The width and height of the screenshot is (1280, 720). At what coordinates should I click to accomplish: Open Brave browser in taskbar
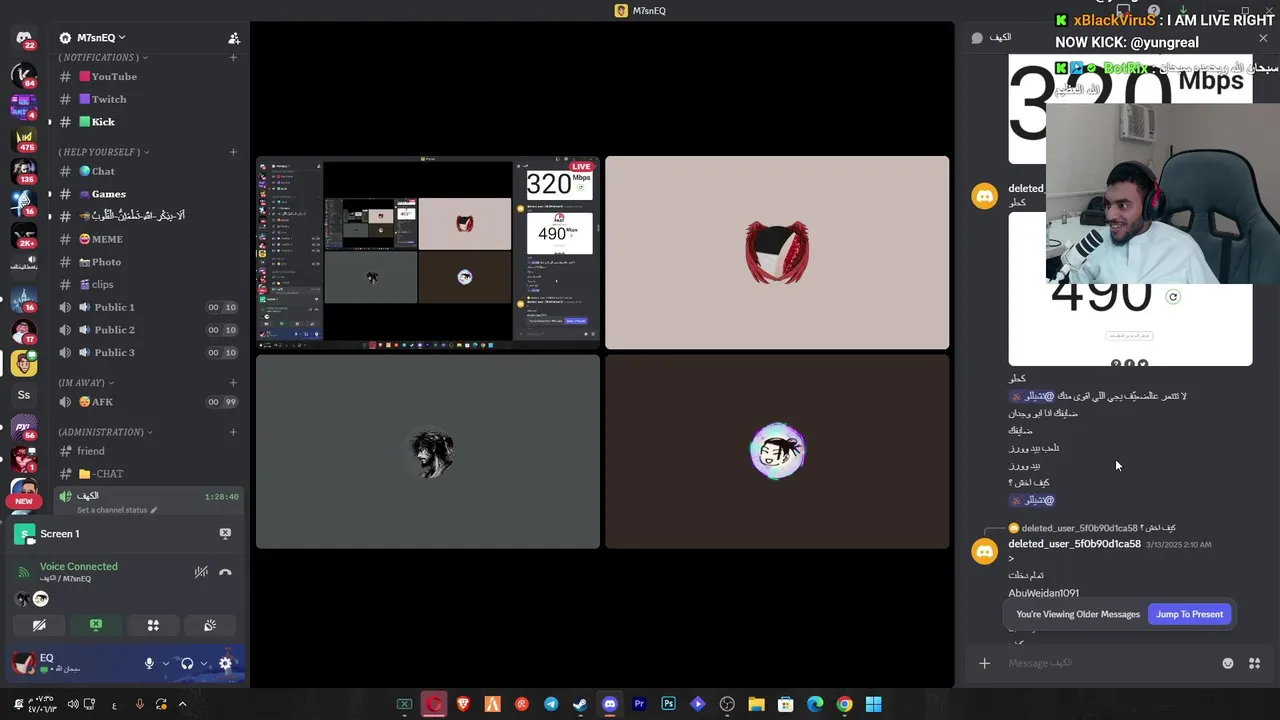[x=463, y=704]
